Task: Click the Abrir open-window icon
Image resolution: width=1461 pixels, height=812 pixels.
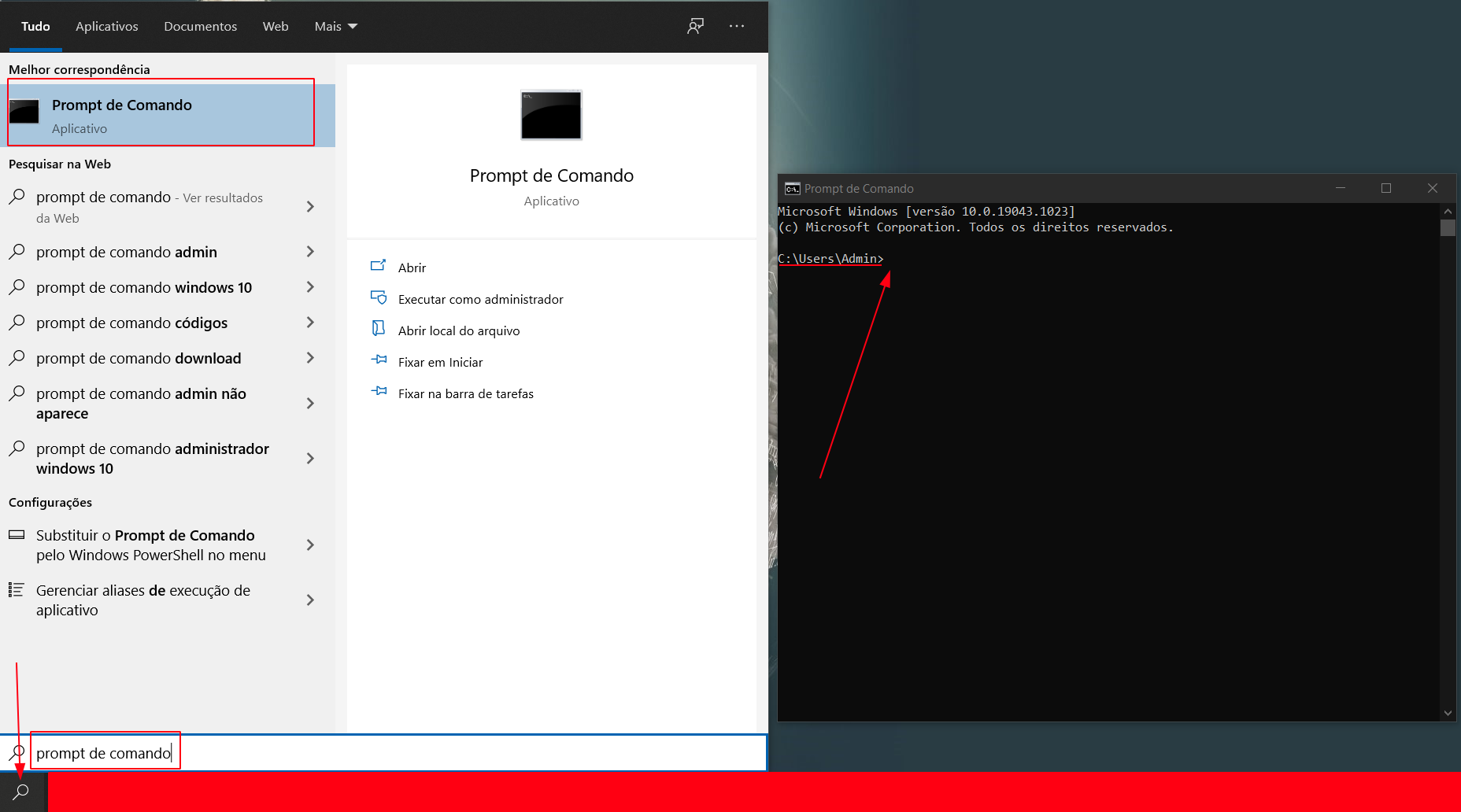Action: (379, 265)
